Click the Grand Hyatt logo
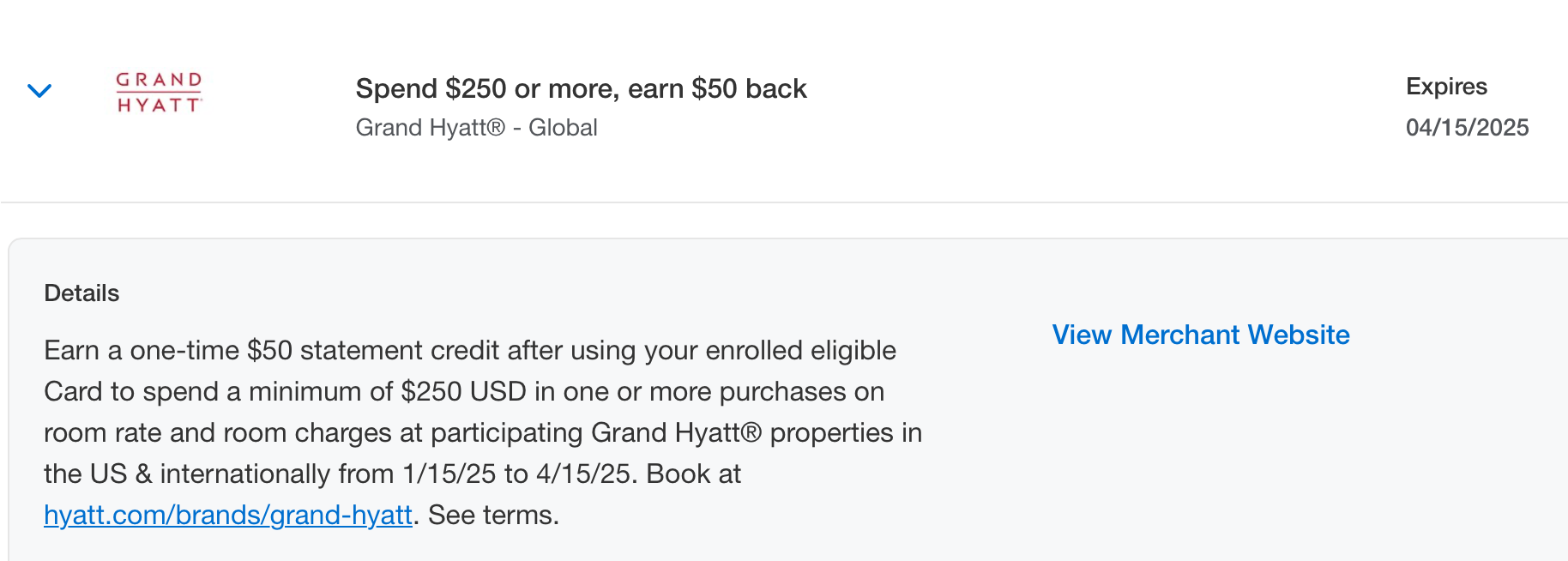 point(160,93)
